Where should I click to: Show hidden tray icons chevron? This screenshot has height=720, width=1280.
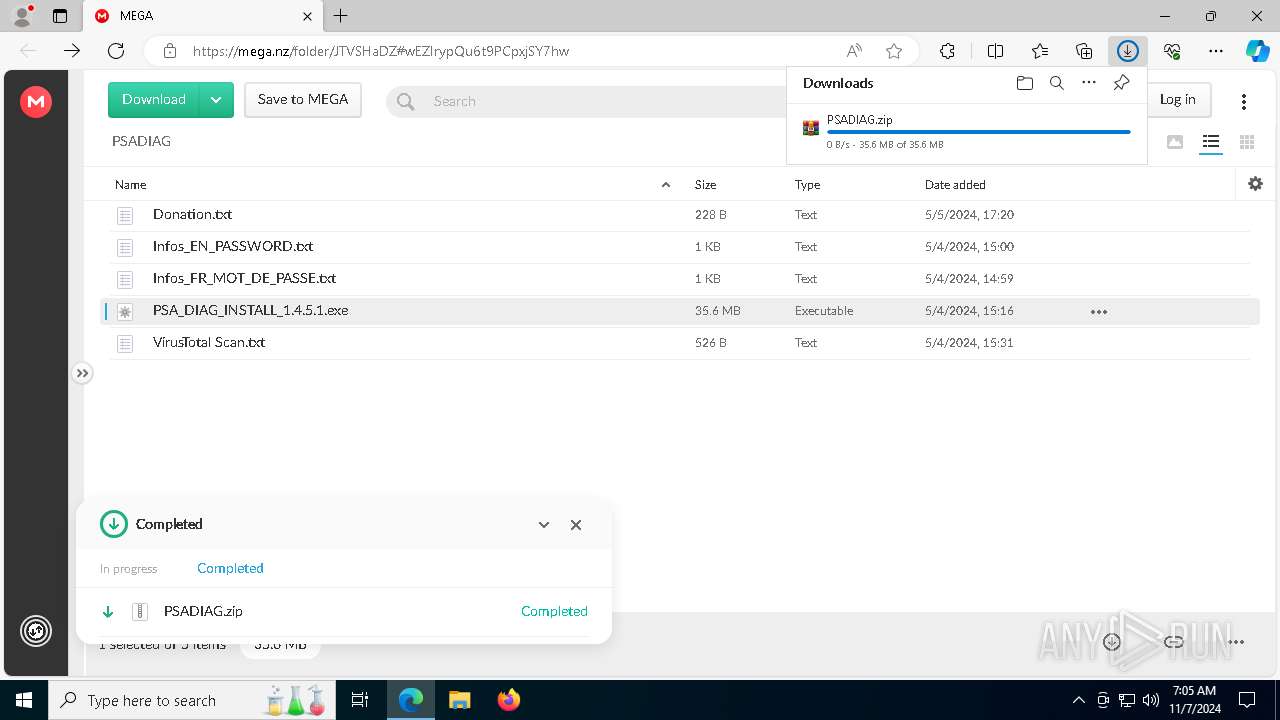[1078, 700]
